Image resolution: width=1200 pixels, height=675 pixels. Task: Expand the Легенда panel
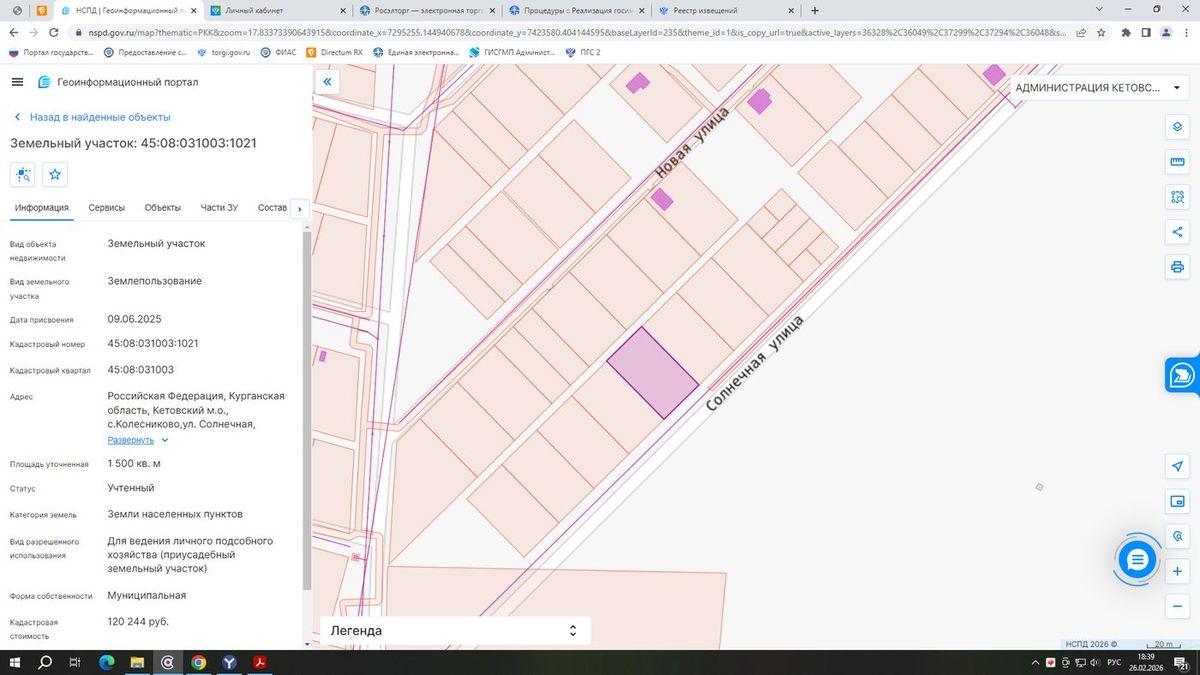(x=455, y=630)
